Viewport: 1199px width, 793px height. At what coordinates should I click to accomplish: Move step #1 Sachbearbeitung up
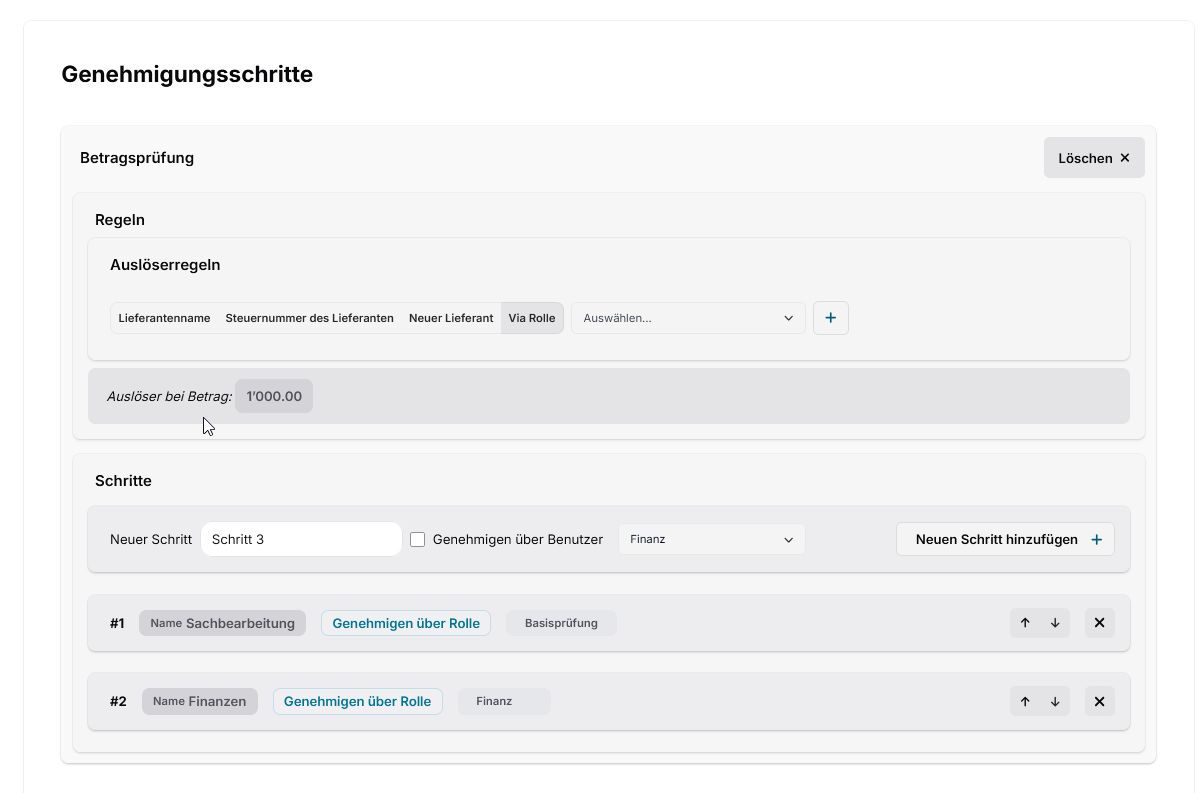(x=1024, y=622)
